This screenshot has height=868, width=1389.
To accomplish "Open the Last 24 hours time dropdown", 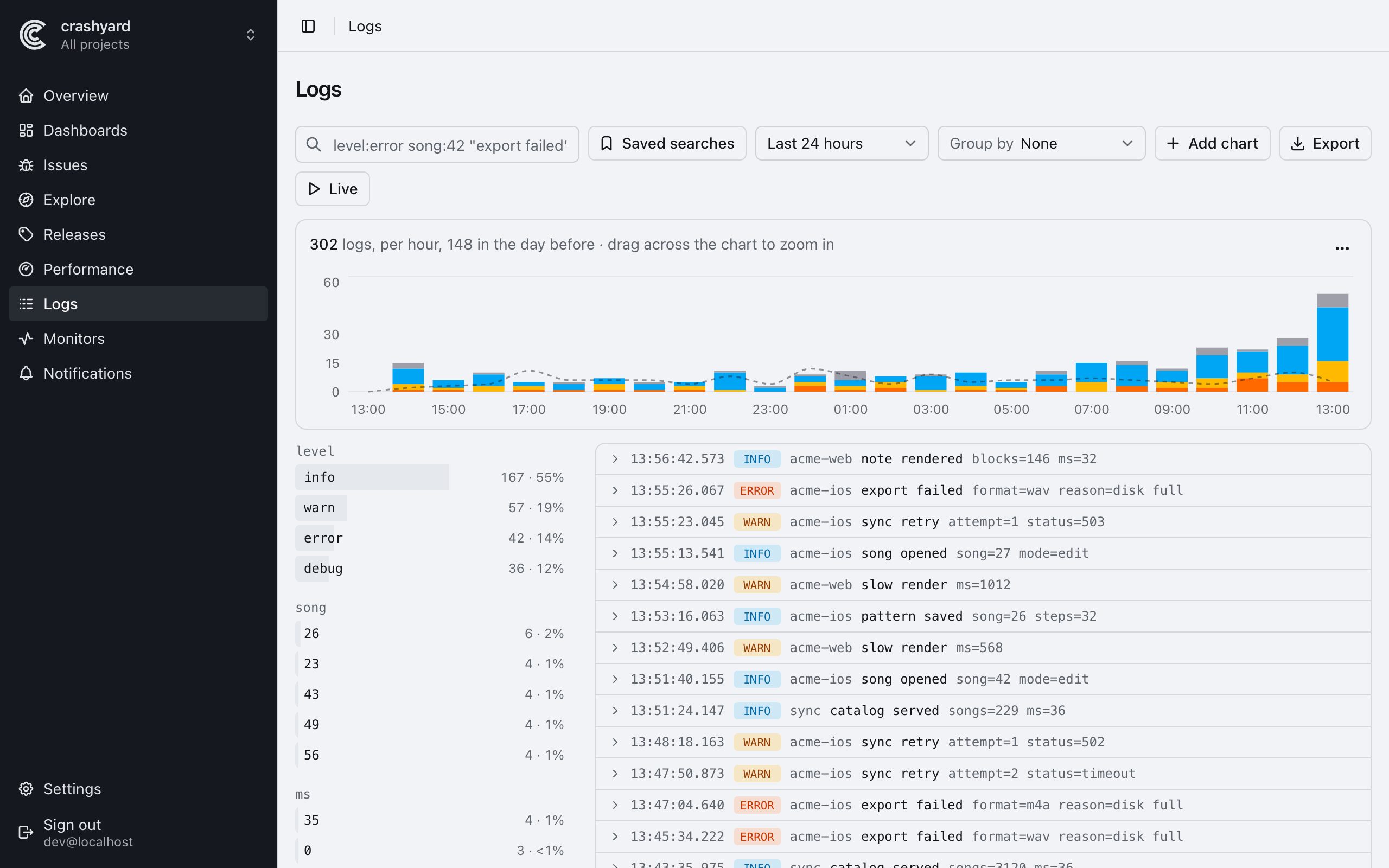I will (842, 144).
